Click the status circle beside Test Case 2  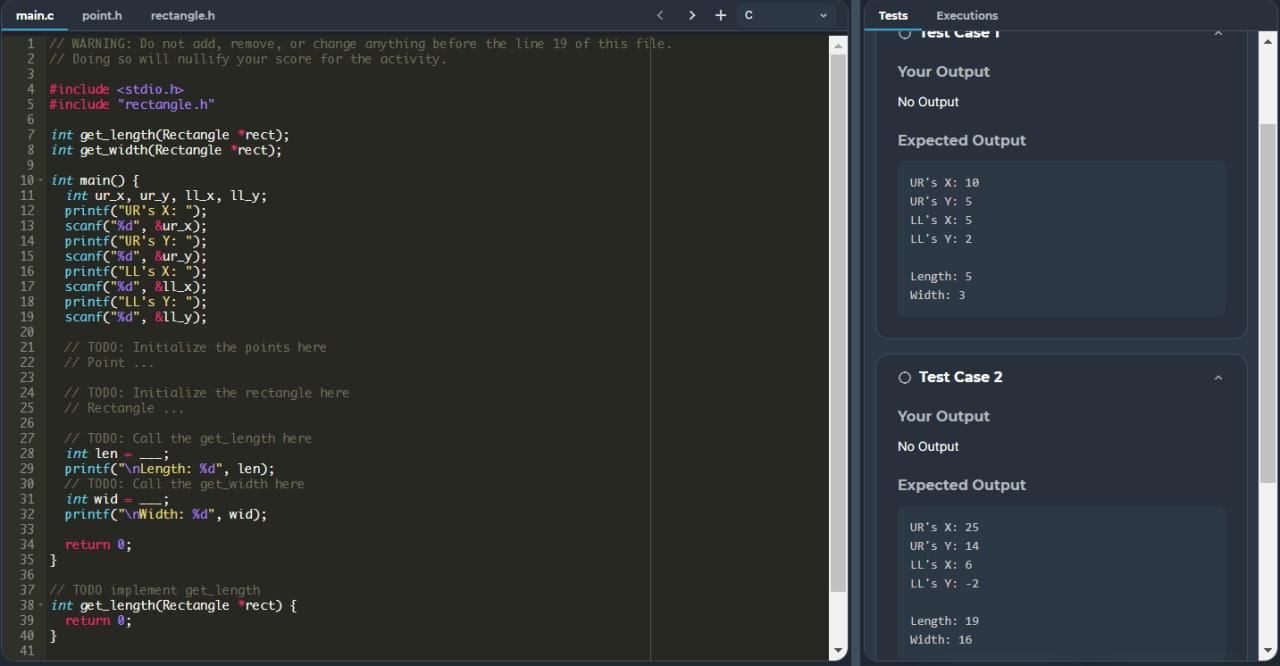pos(904,377)
